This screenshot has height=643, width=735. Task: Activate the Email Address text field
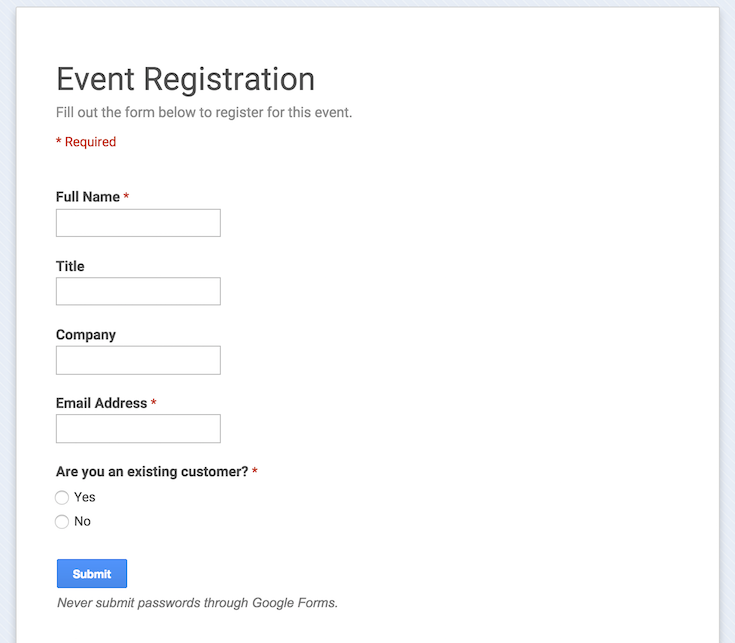click(138, 429)
